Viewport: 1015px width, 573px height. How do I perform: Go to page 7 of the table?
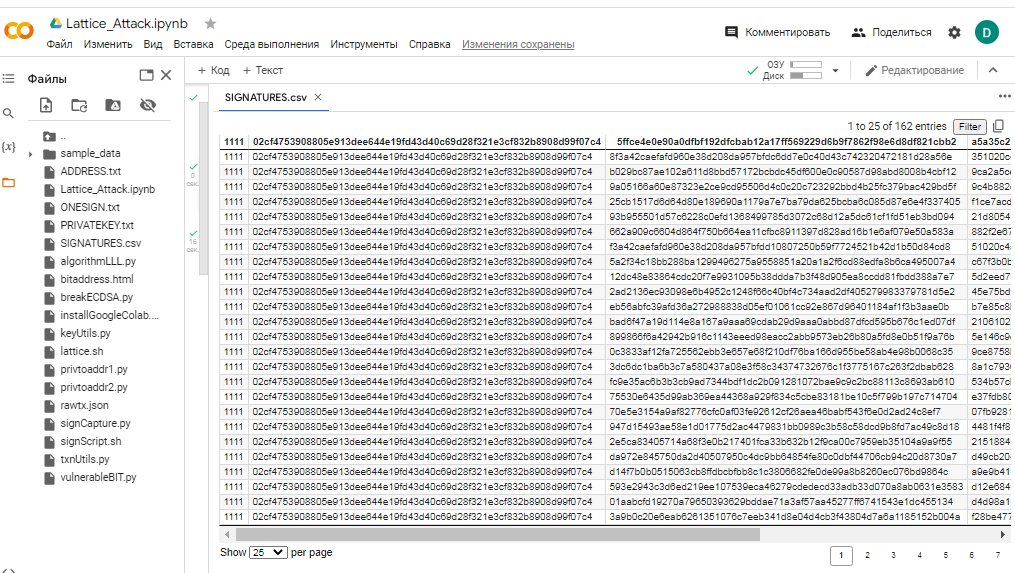(x=998, y=555)
